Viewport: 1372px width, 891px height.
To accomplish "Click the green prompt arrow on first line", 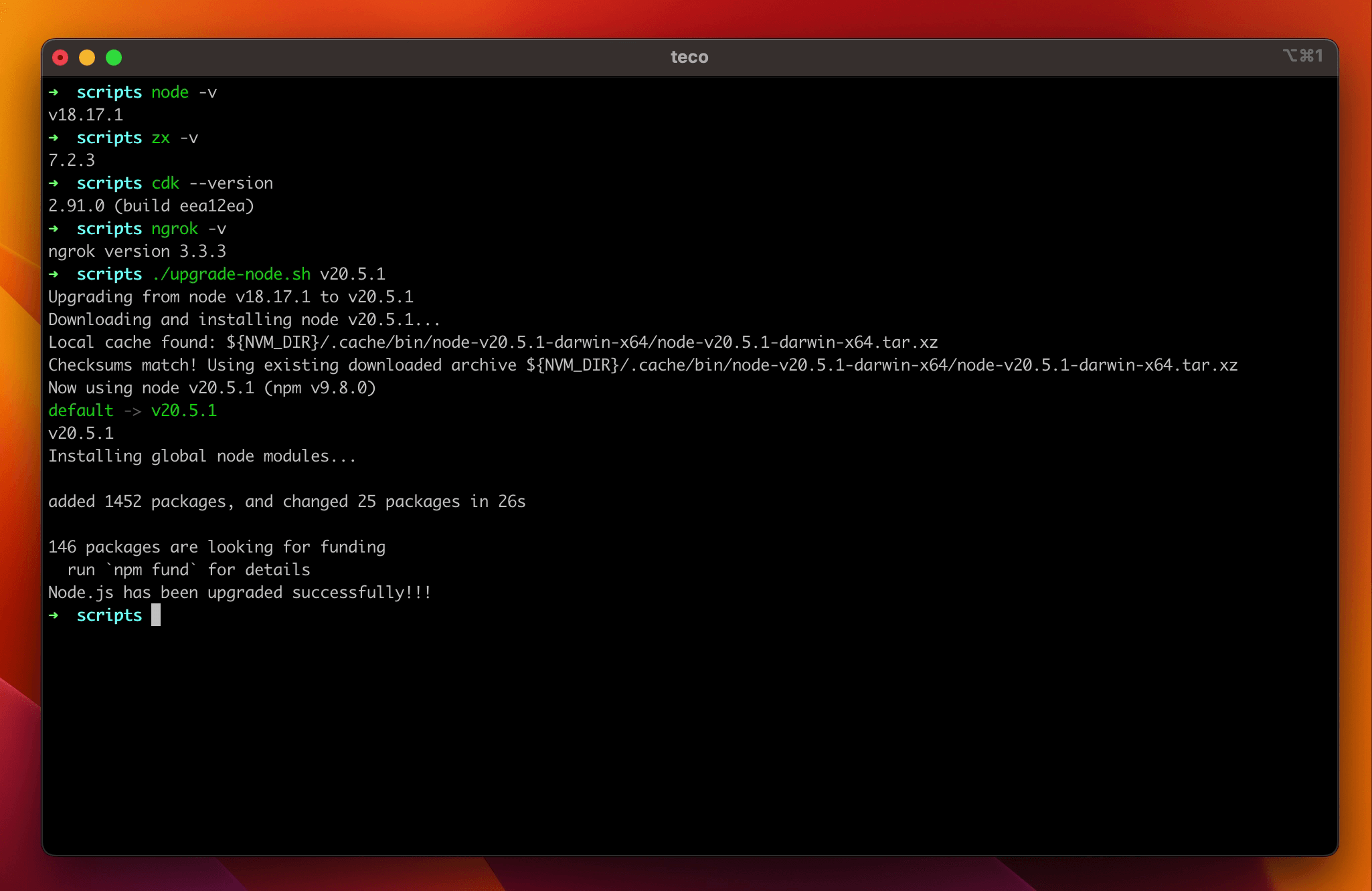I will coord(54,93).
